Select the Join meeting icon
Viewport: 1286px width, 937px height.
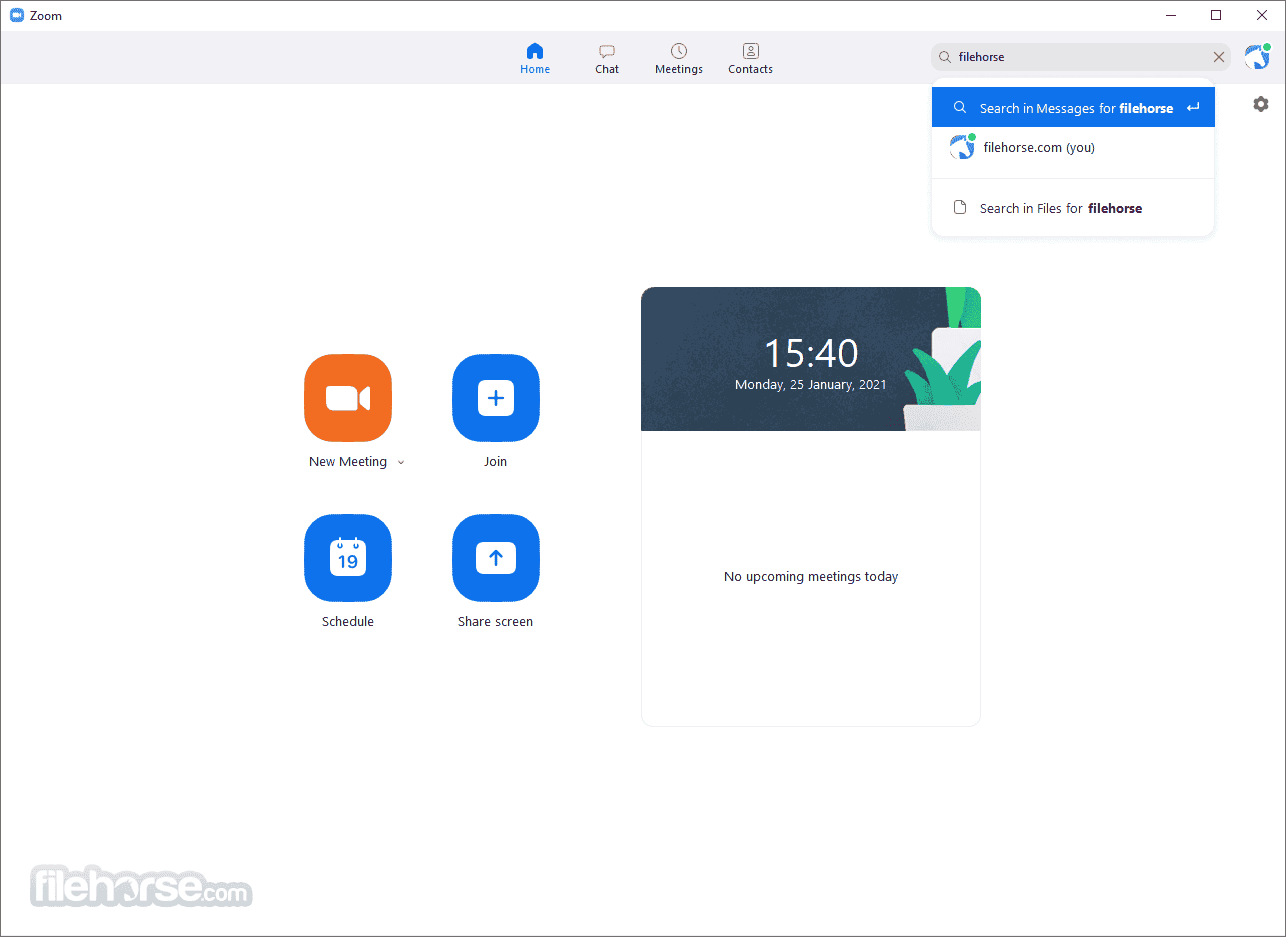pos(495,398)
